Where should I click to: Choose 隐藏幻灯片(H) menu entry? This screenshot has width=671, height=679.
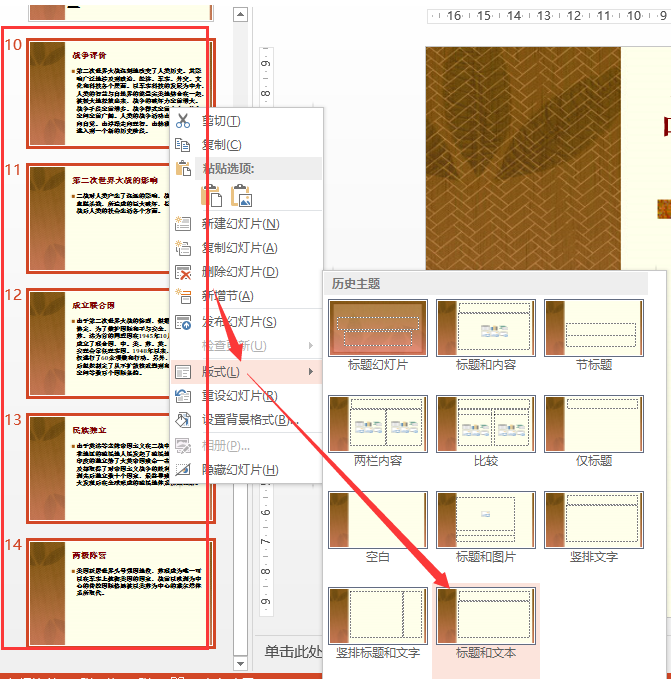(240, 469)
